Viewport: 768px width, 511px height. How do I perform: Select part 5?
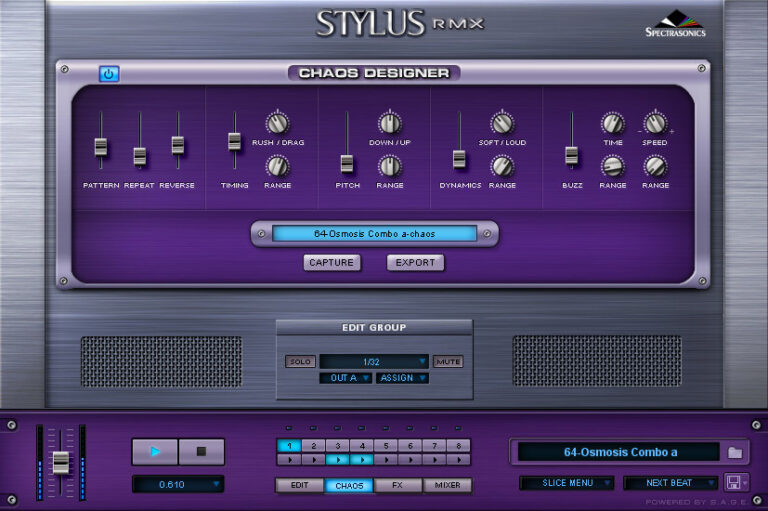tap(386, 446)
